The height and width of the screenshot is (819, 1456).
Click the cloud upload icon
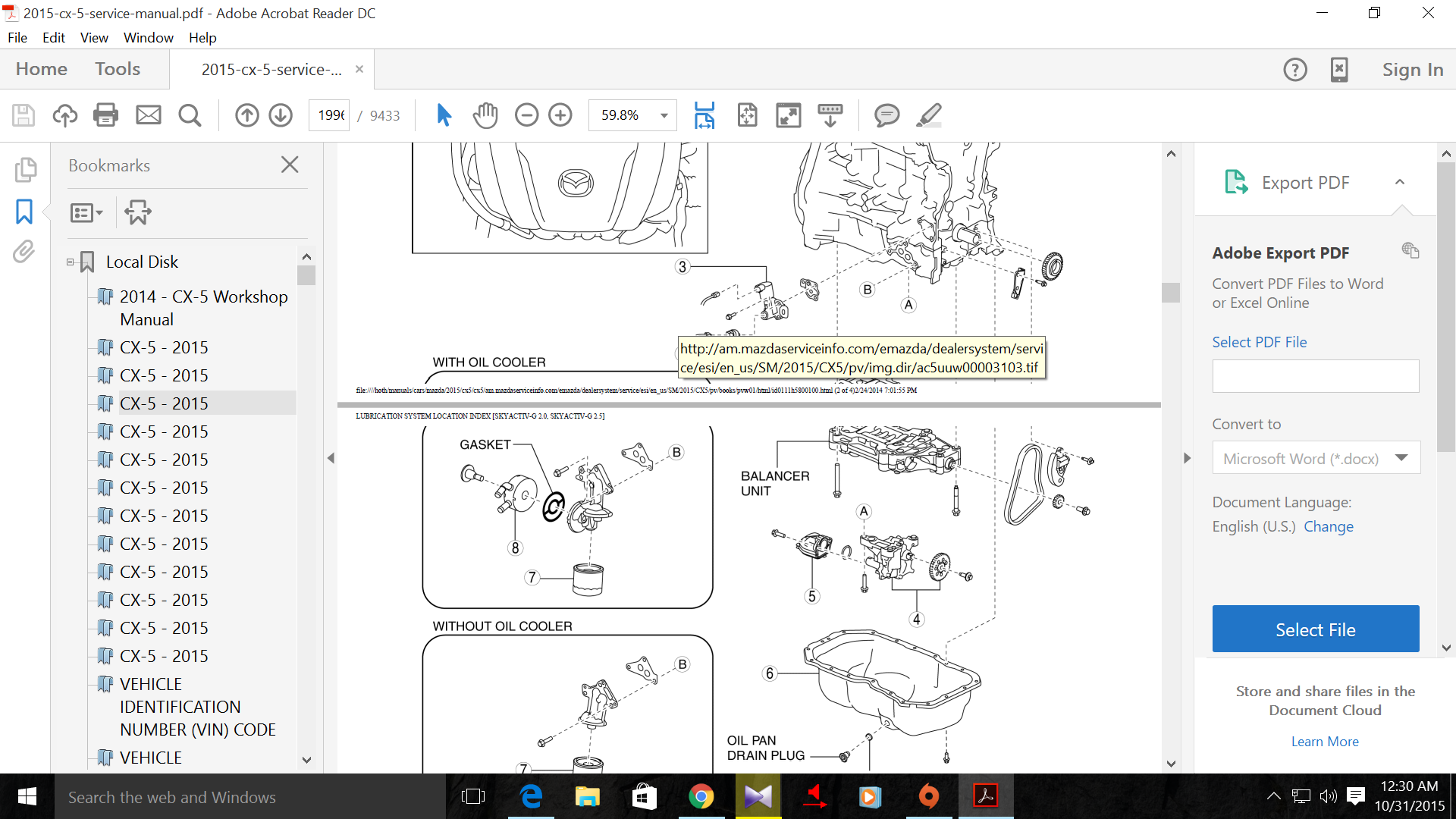[65, 115]
